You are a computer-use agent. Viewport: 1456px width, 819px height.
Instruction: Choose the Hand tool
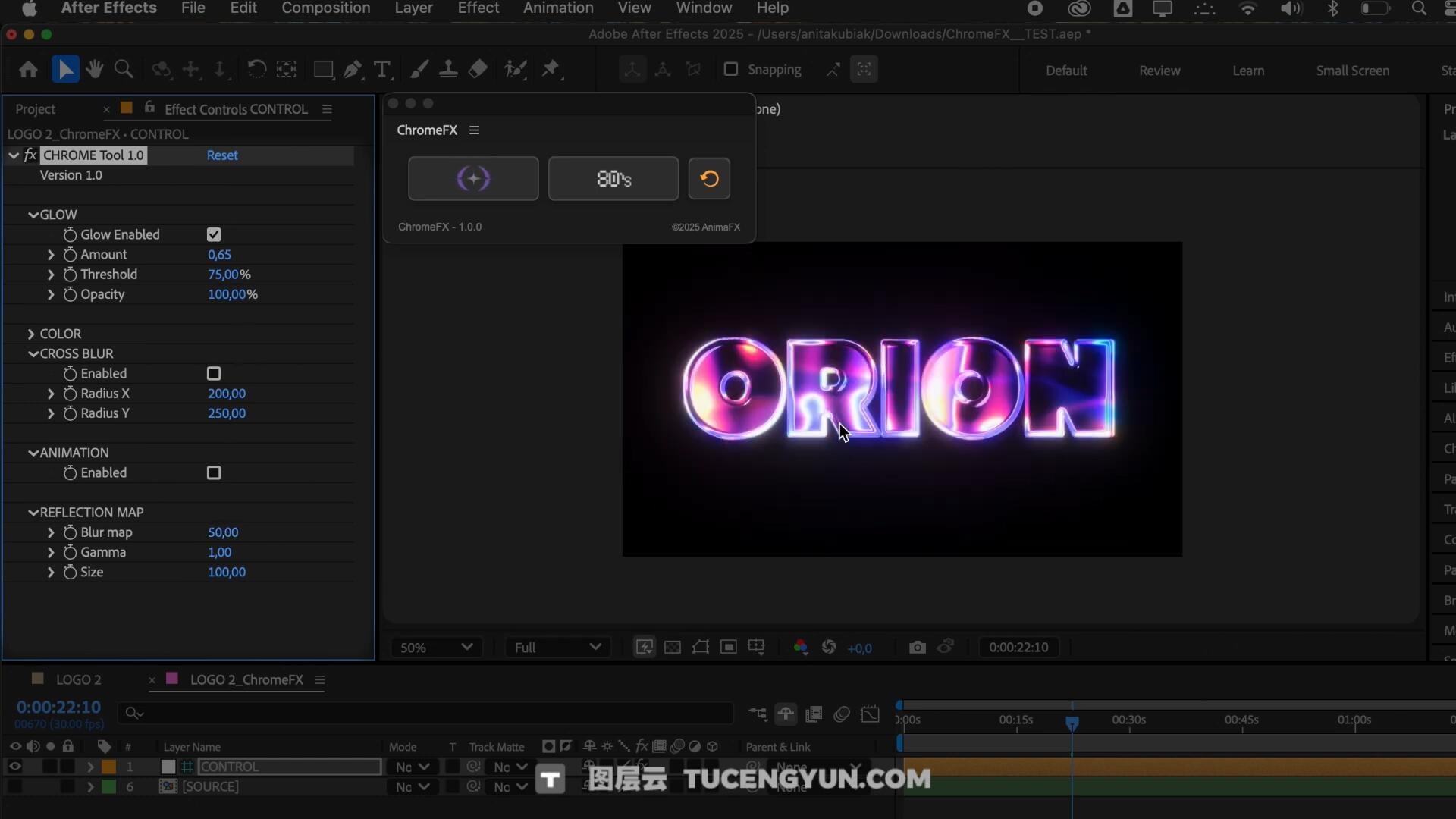(95, 70)
